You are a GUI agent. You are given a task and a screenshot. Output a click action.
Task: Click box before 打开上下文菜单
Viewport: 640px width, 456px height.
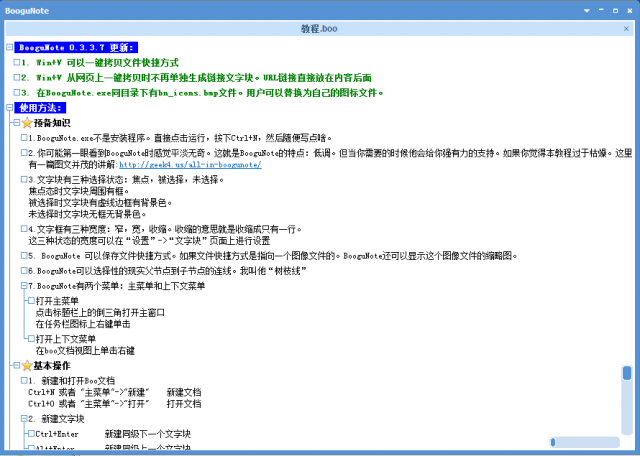click(31, 339)
